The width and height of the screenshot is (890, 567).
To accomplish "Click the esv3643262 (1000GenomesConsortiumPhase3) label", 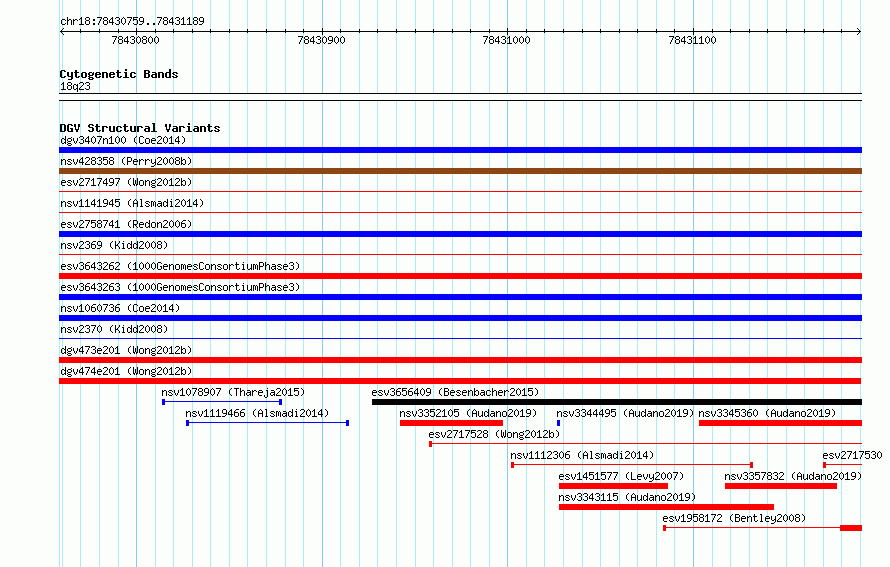I will coord(180,266).
